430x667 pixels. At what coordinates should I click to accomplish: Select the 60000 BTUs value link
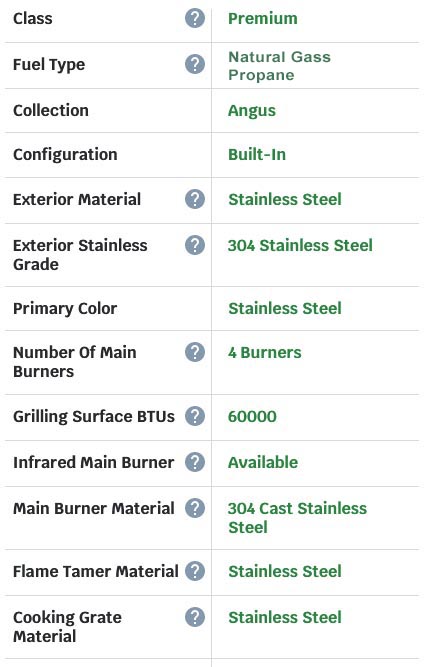[x=252, y=416]
